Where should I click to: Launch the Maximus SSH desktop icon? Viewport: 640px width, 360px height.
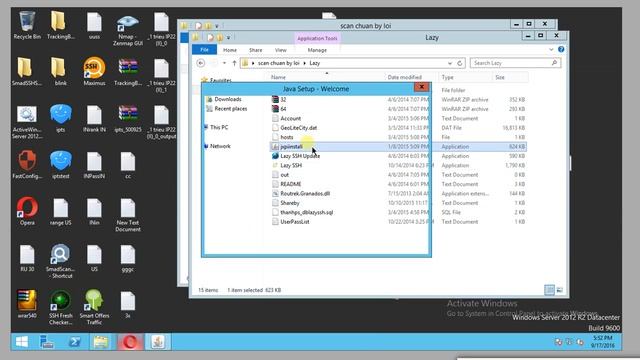pos(94,72)
